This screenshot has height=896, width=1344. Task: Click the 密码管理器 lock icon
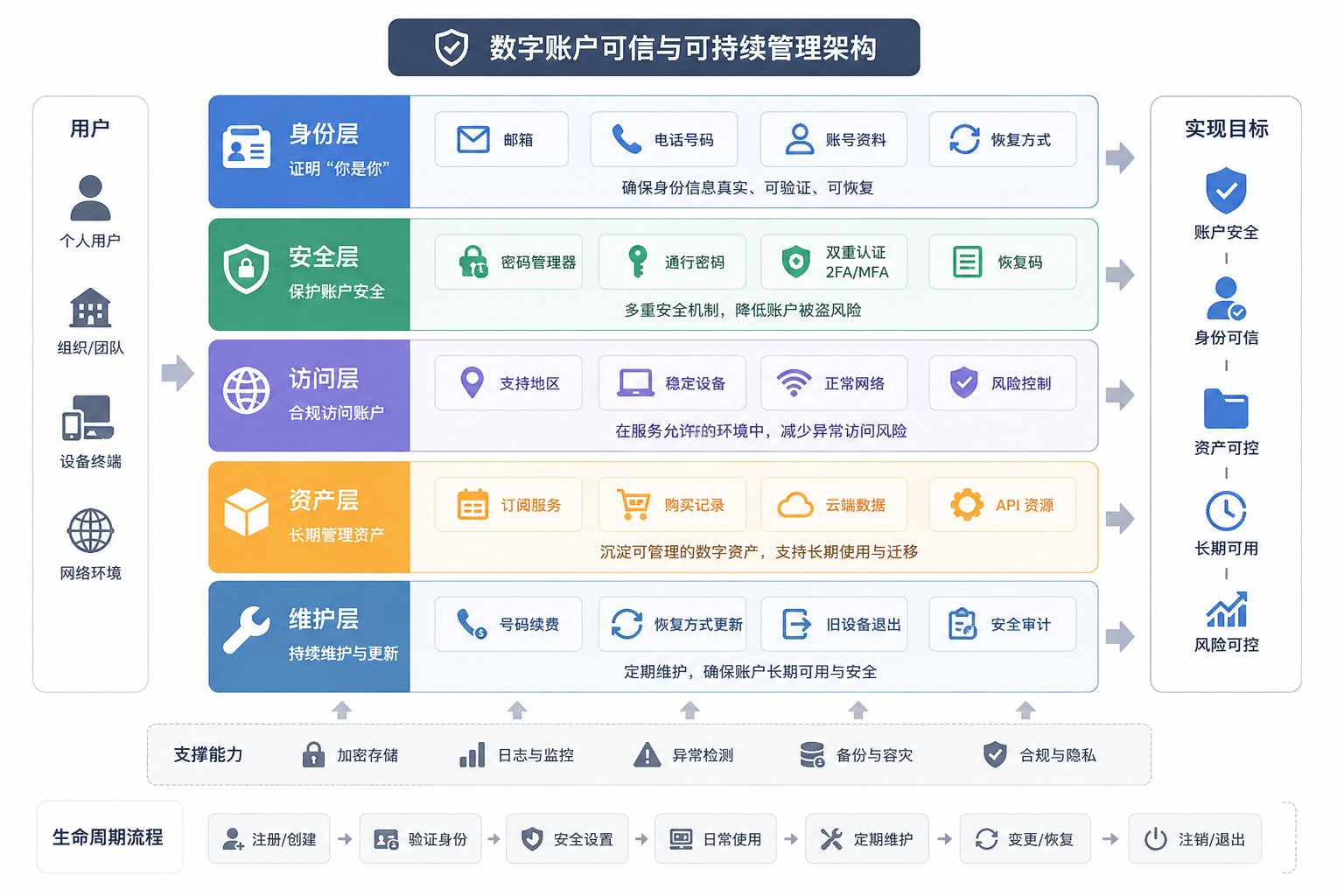click(473, 262)
